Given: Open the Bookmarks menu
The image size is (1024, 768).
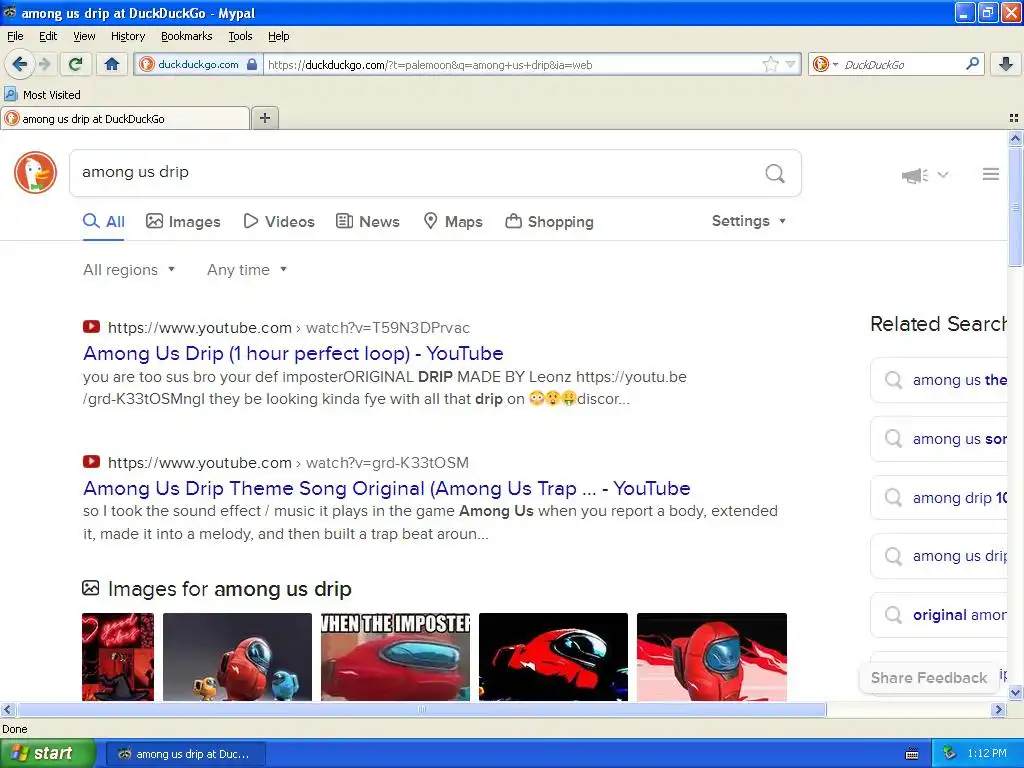Looking at the screenshot, I should pyautogui.click(x=187, y=37).
